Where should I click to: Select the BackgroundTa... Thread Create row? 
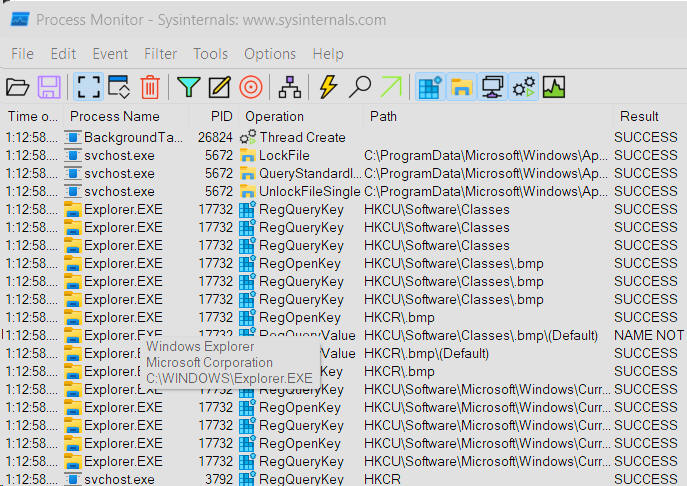(x=344, y=137)
